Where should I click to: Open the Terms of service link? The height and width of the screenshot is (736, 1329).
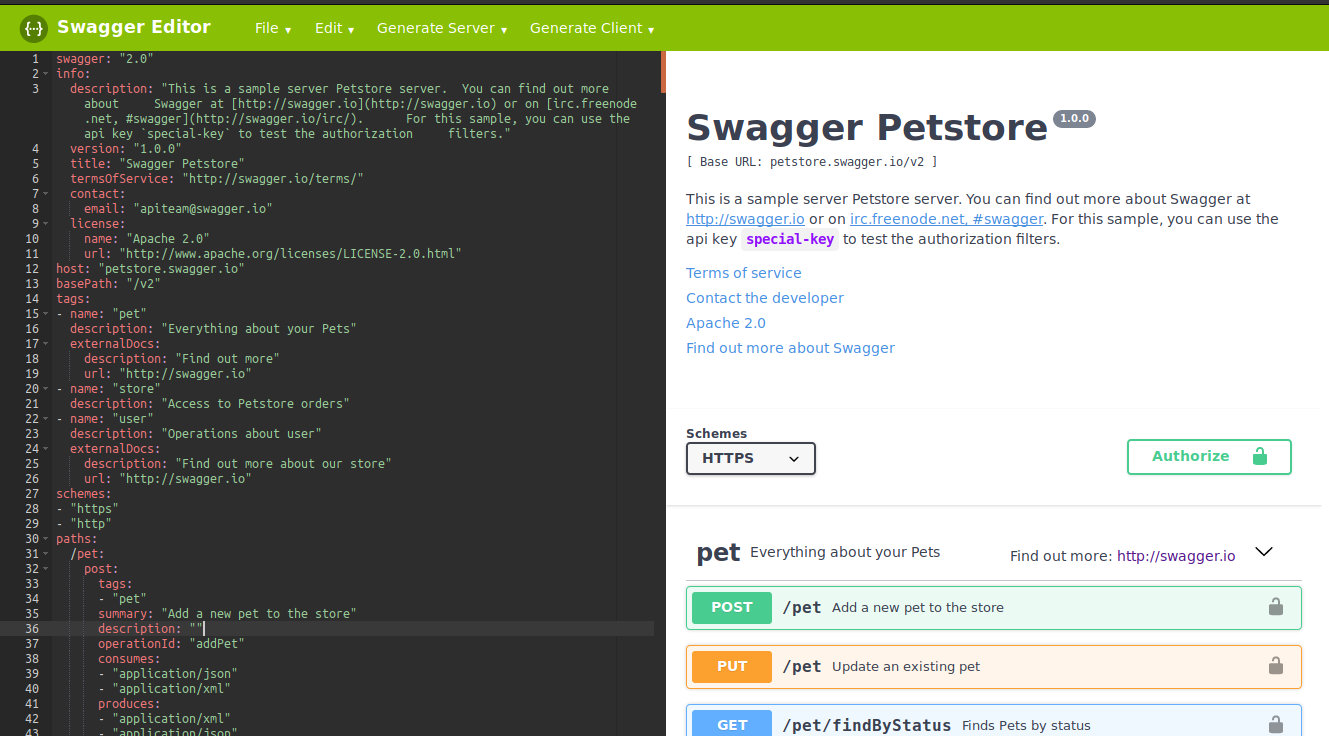coord(743,272)
